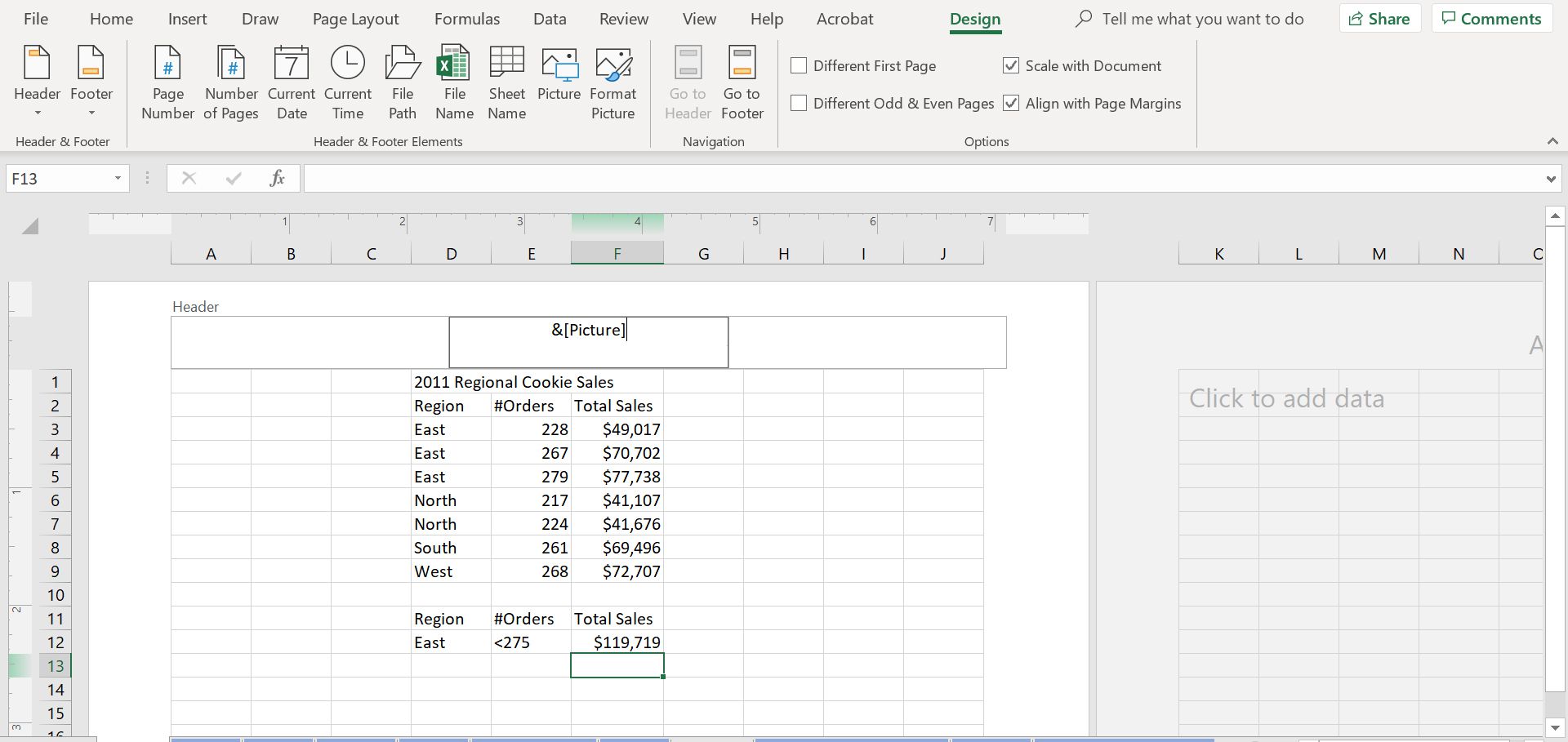Open the Data tab

click(550, 19)
